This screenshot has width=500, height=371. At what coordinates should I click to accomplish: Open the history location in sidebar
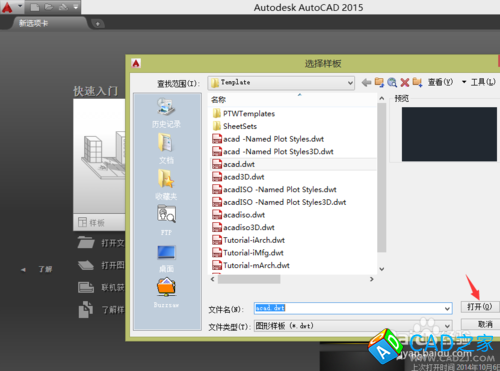tap(166, 113)
